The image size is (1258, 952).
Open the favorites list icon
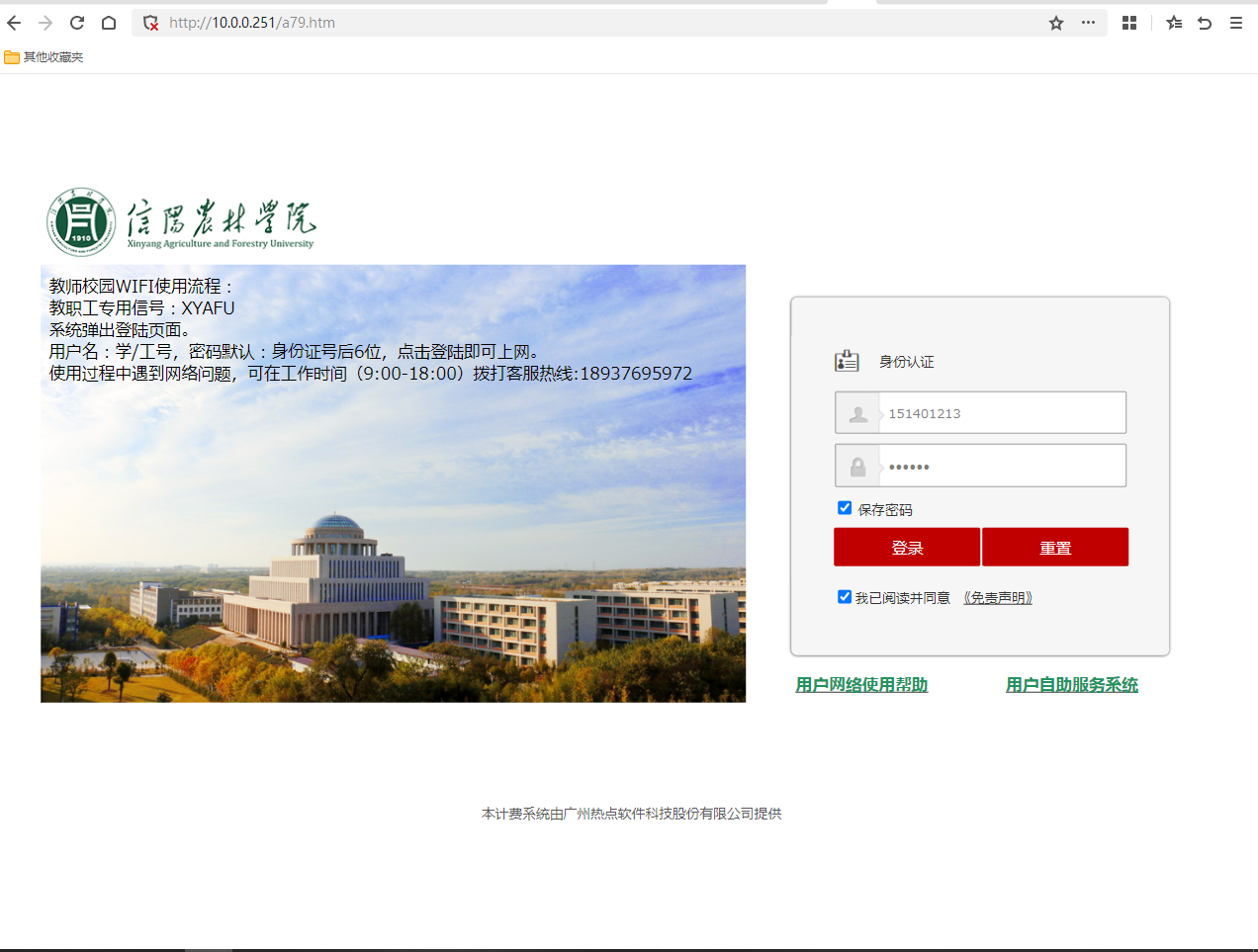[1174, 23]
